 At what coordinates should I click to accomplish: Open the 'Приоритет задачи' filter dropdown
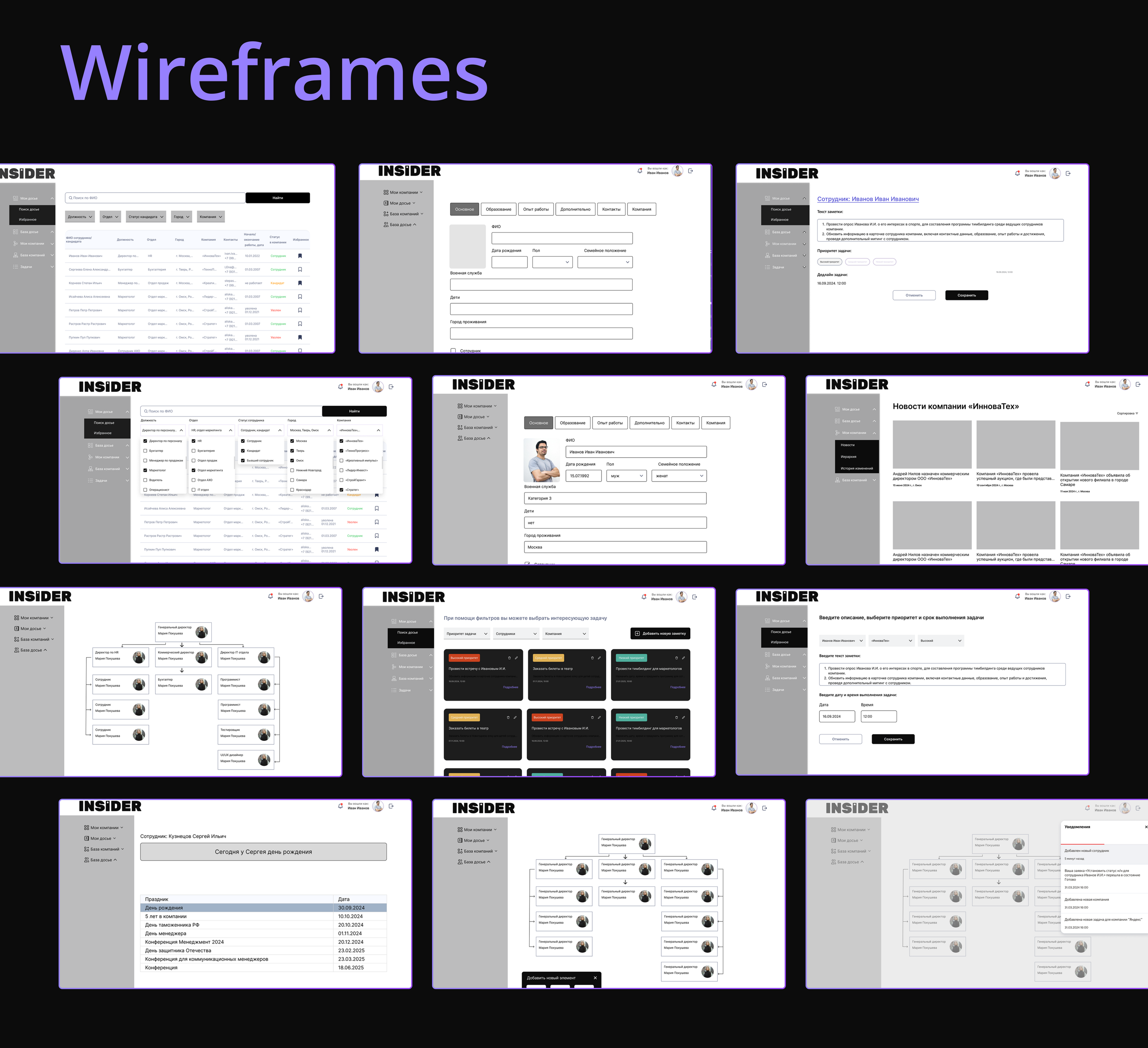click(x=466, y=633)
